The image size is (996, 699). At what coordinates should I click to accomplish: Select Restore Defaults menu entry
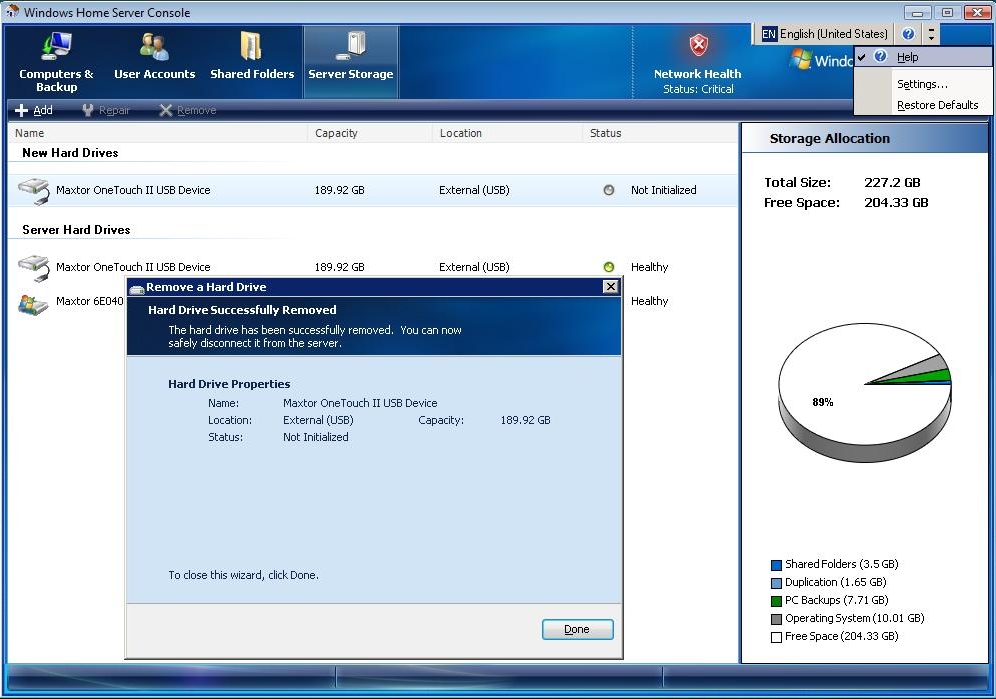937,105
